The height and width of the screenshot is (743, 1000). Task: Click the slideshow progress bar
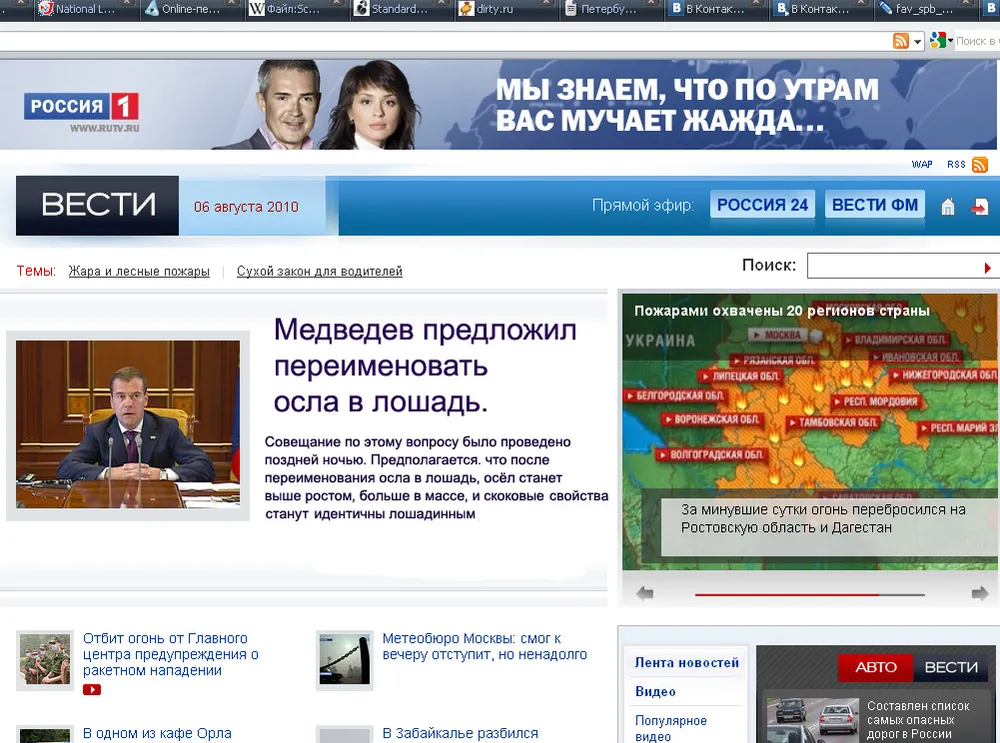tap(810, 594)
